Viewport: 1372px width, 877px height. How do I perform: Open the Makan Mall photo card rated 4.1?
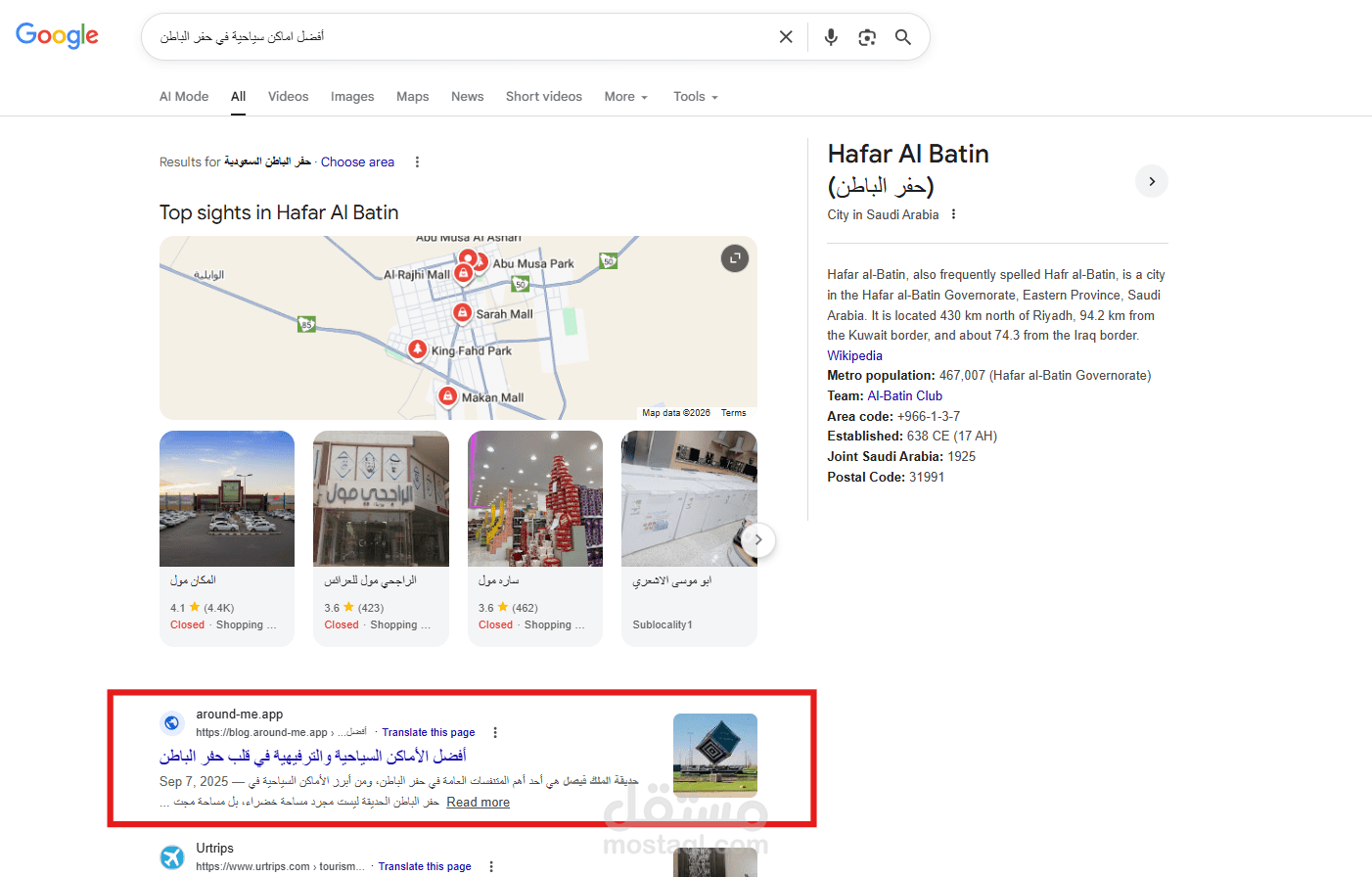(x=227, y=538)
